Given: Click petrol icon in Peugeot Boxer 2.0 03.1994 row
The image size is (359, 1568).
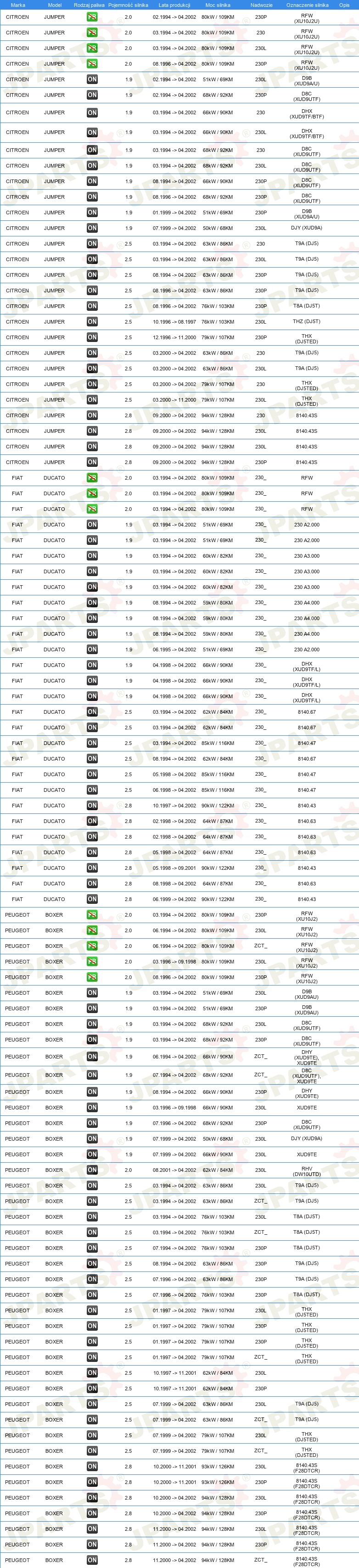Looking at the screenshot, I should point(92,915).
